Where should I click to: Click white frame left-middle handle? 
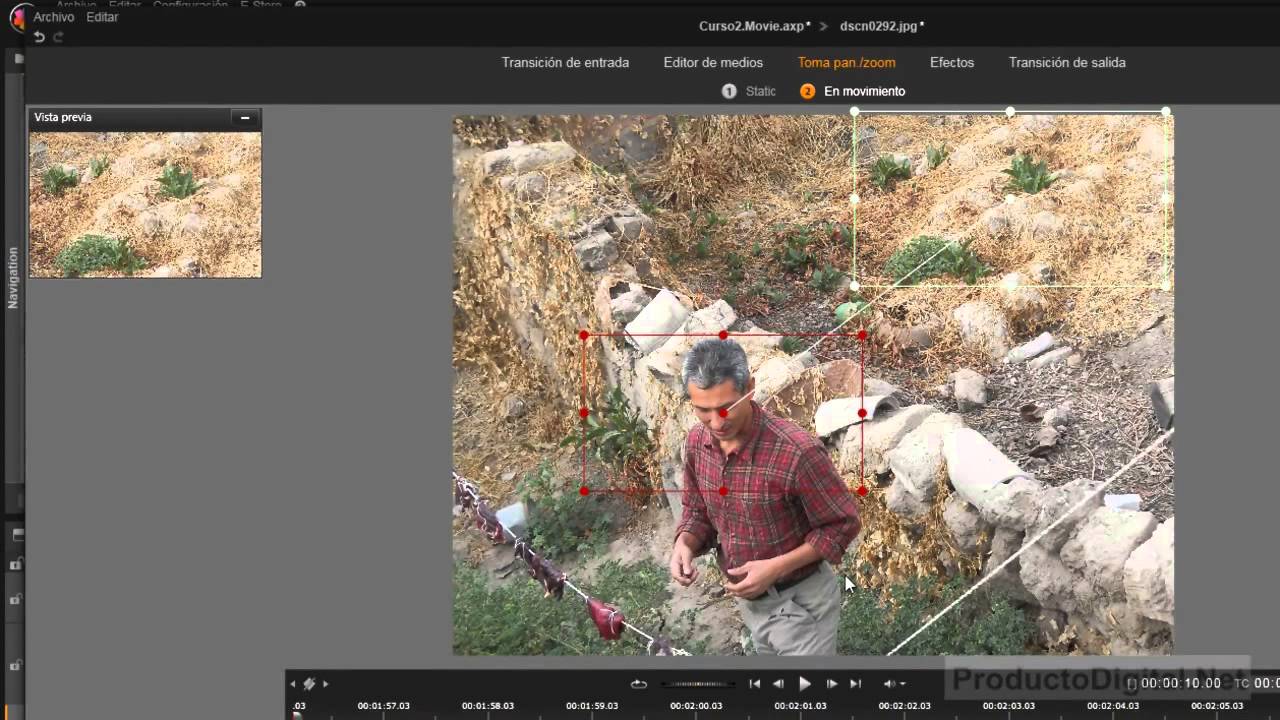tap(855, 199)
